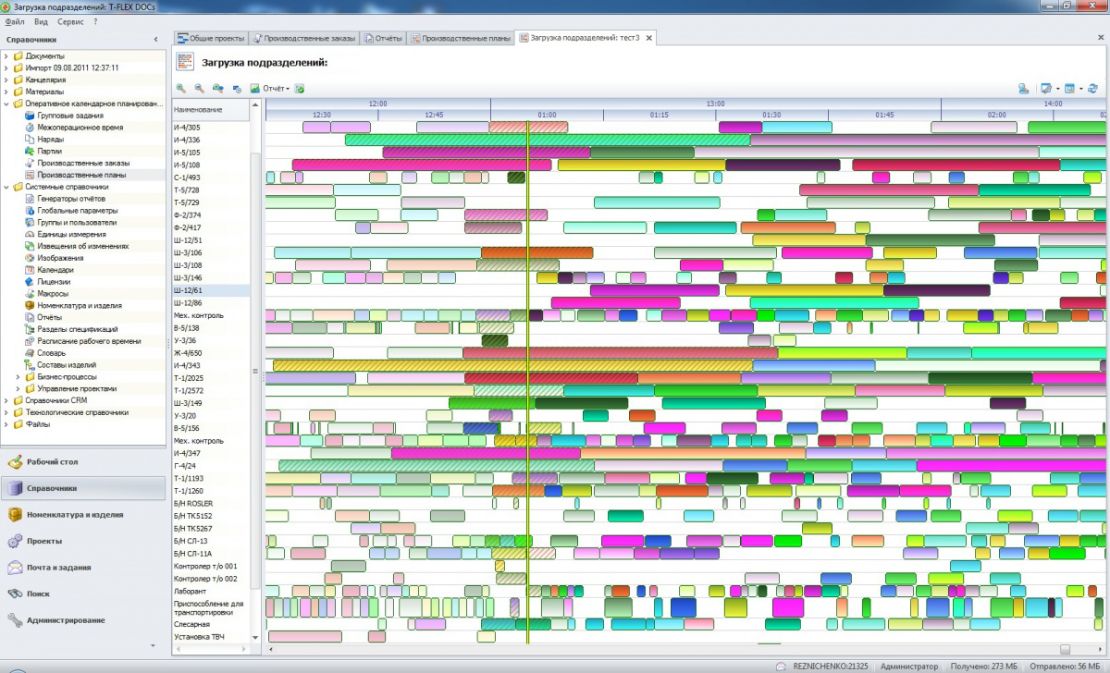Image resolution: width=1110 pixels, height=673 pixels.
Task: Select Макросы tree item
Action: [53, 294]
